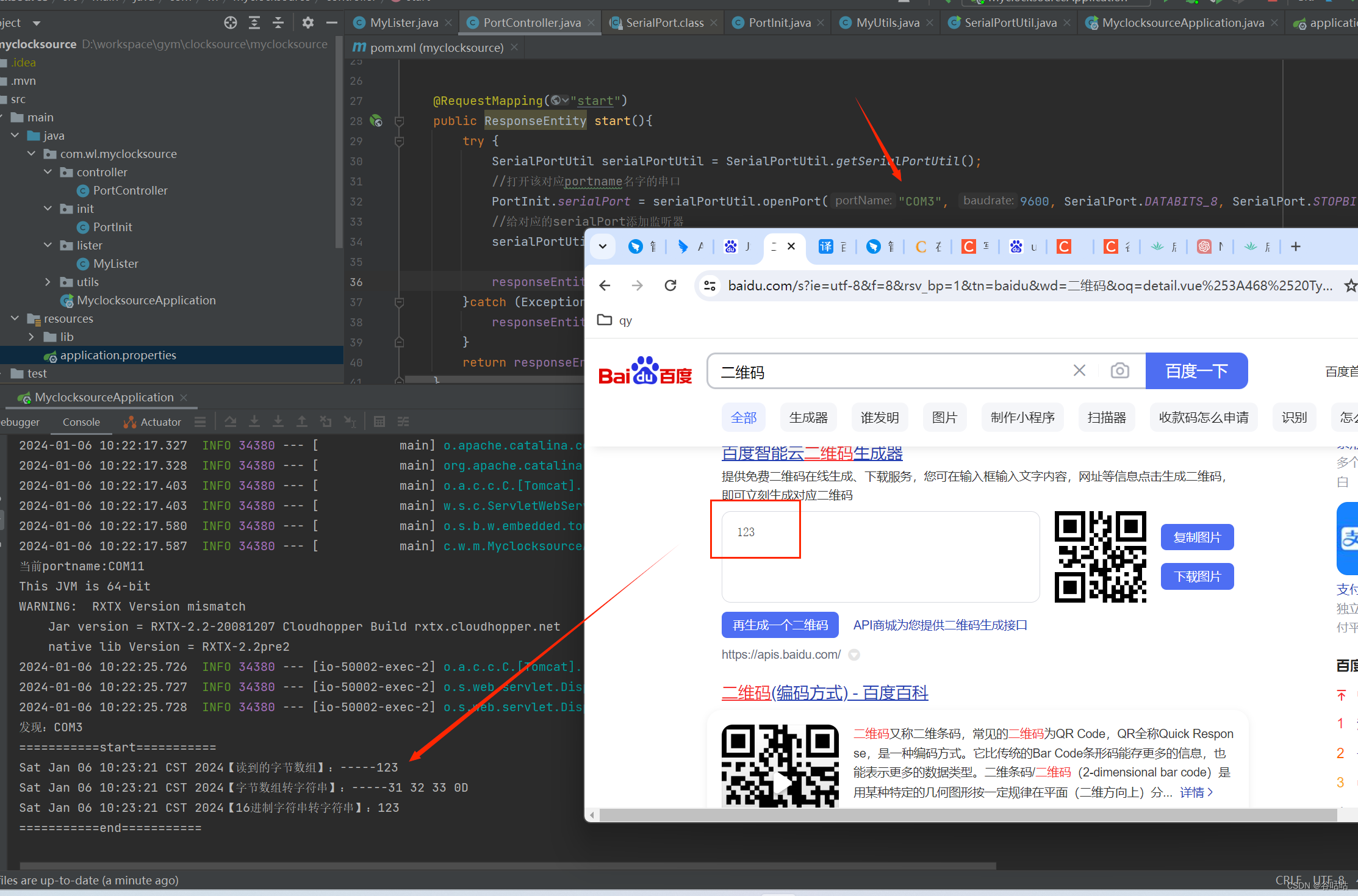The height and width of the screenshot is (896, 1358).
Task: Collapse the controller package
Action: point(48,172)
